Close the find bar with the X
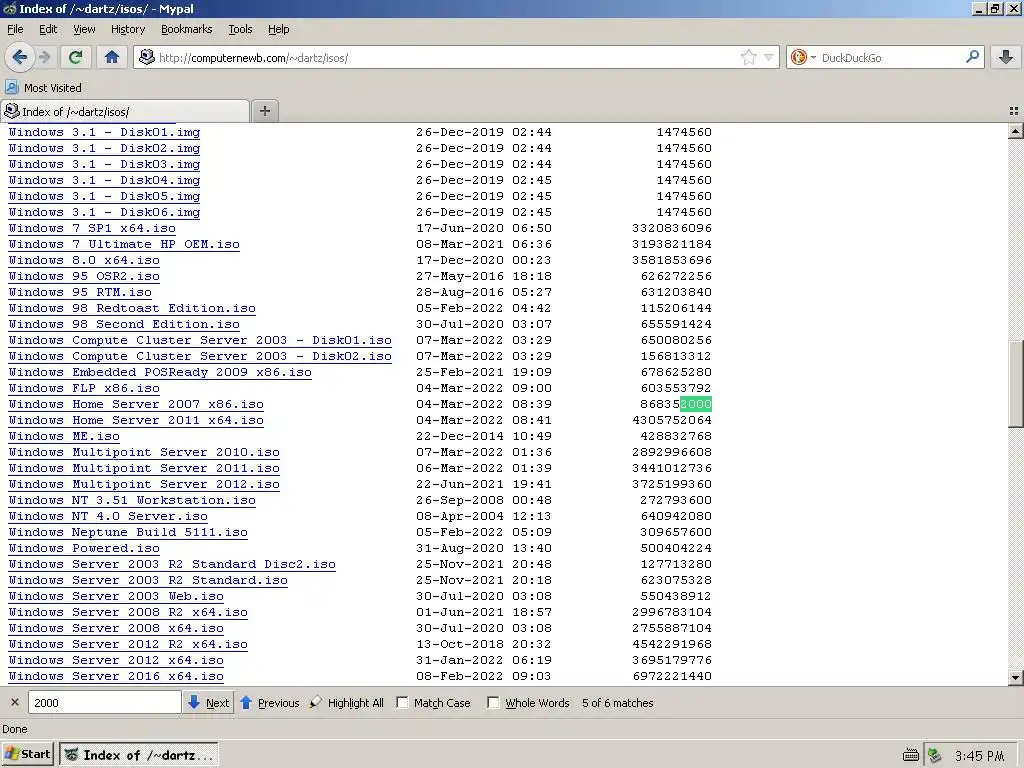This screenshot has width=1024, height=768. 14,703
